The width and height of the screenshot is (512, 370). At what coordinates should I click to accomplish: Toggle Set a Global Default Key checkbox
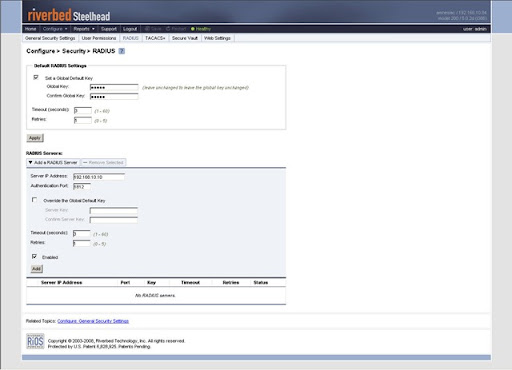(x=36, y=77)
